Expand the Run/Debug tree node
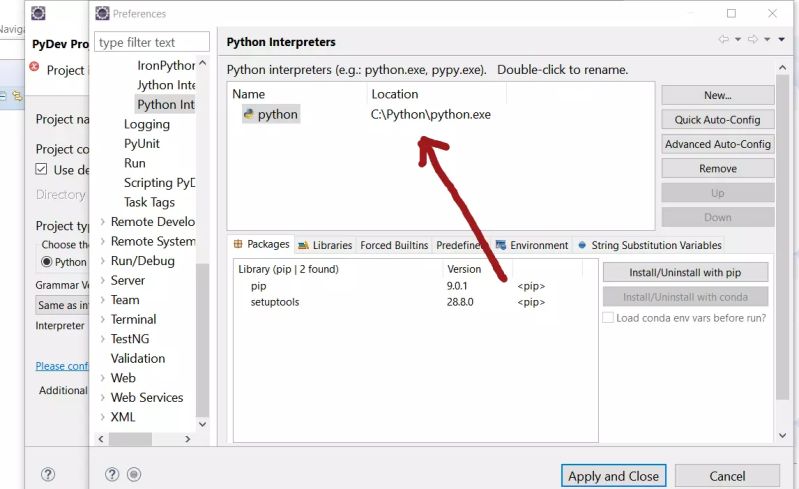This screenshot has width=799, height=489. pos(102,261)
